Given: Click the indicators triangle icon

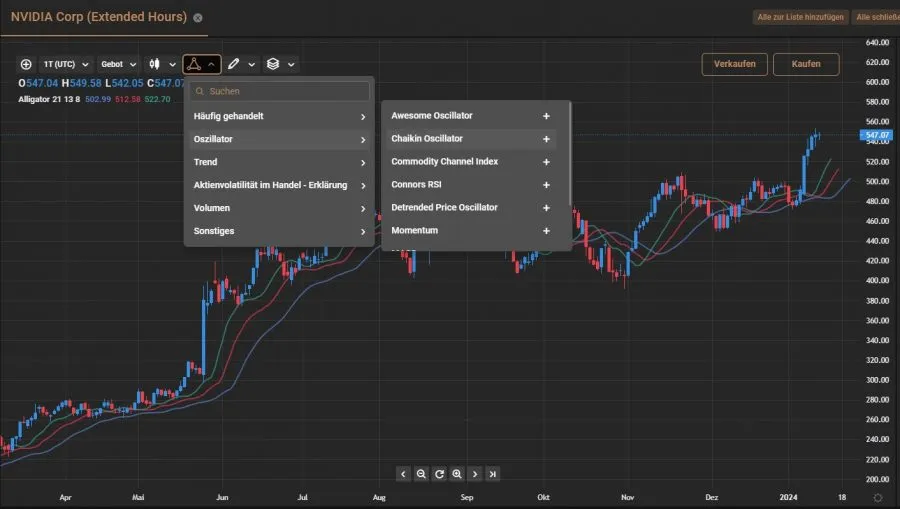Looking at the screenshot, I should point(194,64).
